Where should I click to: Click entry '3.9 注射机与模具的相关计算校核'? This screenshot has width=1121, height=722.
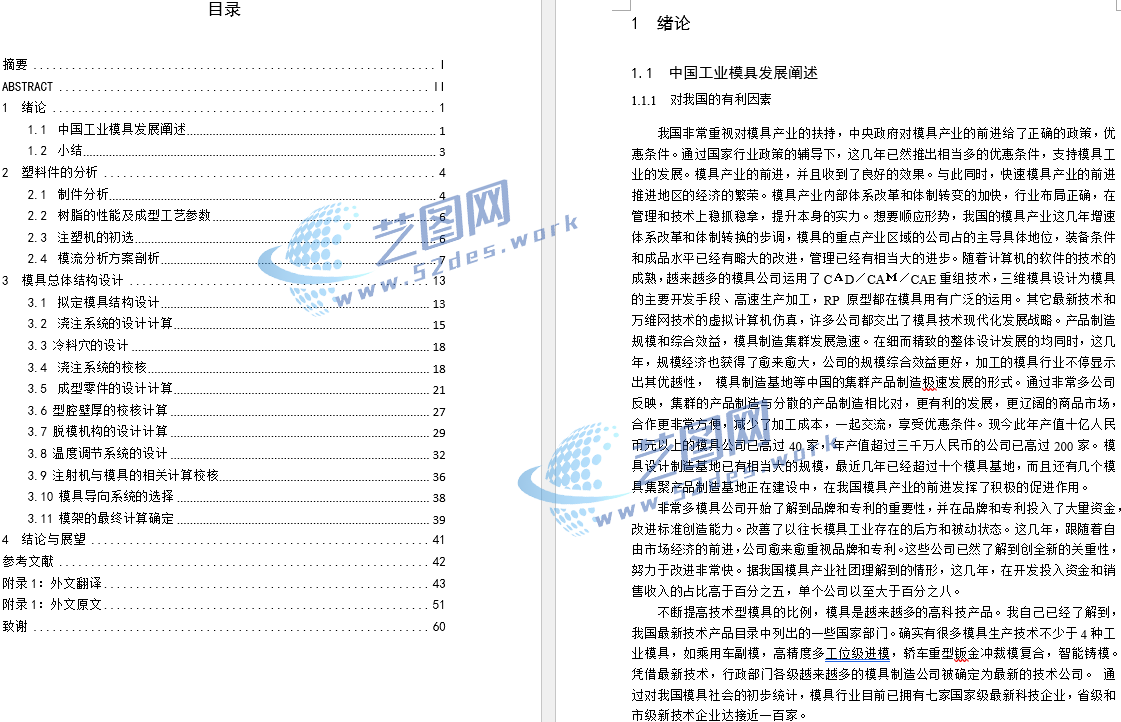click(237, 476)
